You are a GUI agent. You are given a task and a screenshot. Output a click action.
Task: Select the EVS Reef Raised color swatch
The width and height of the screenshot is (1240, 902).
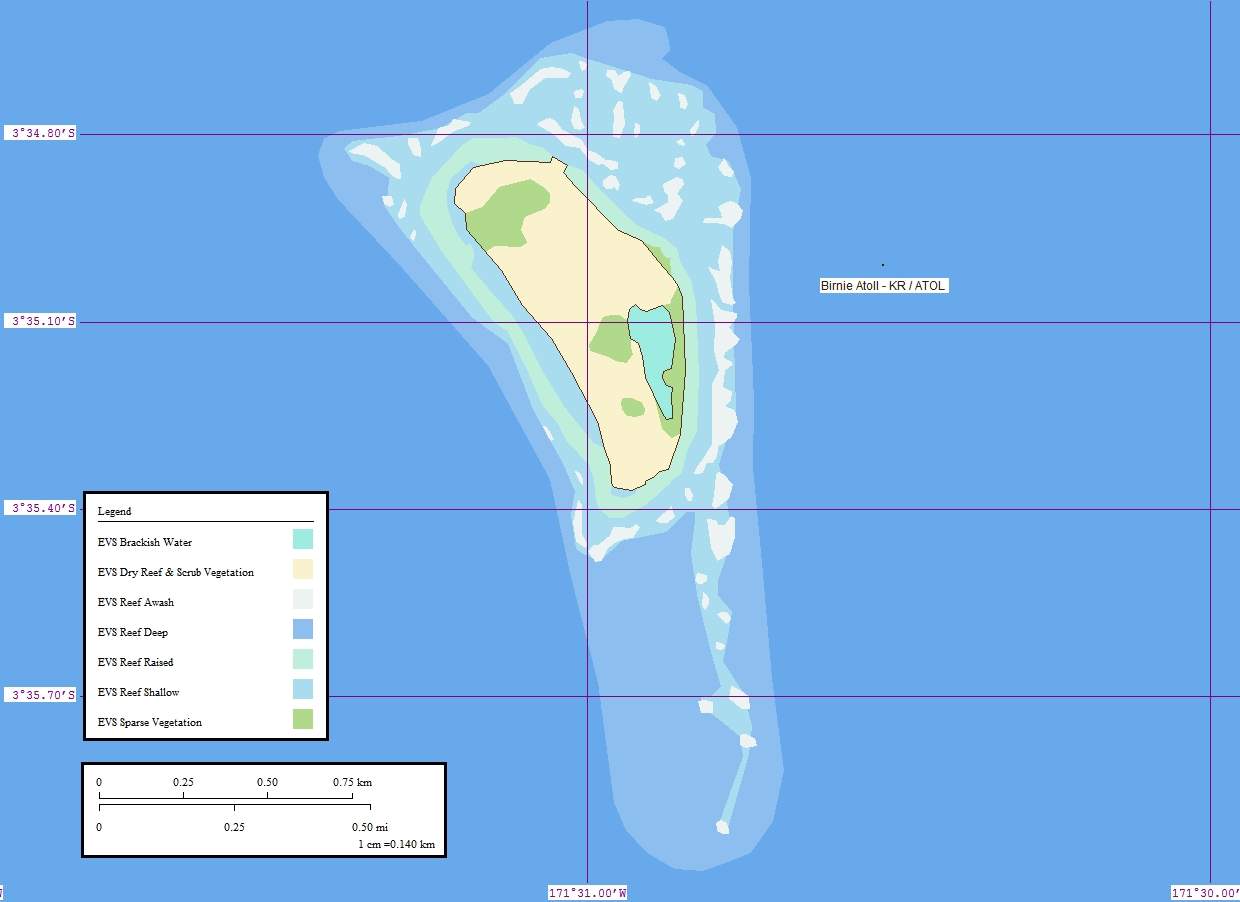(x=302, y=659)
